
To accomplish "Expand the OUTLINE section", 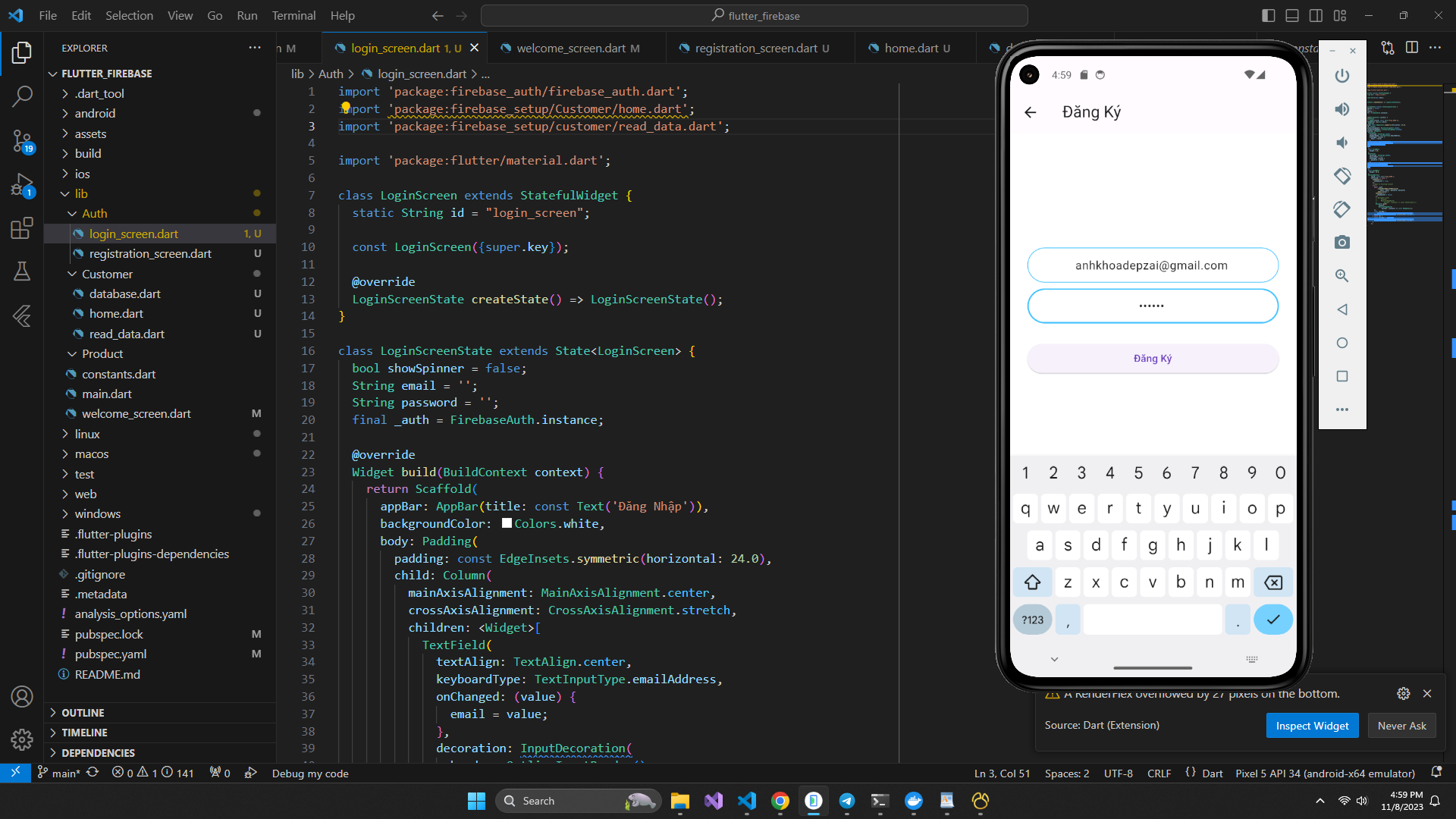I will pyautogui.click(x=83, y=713).
